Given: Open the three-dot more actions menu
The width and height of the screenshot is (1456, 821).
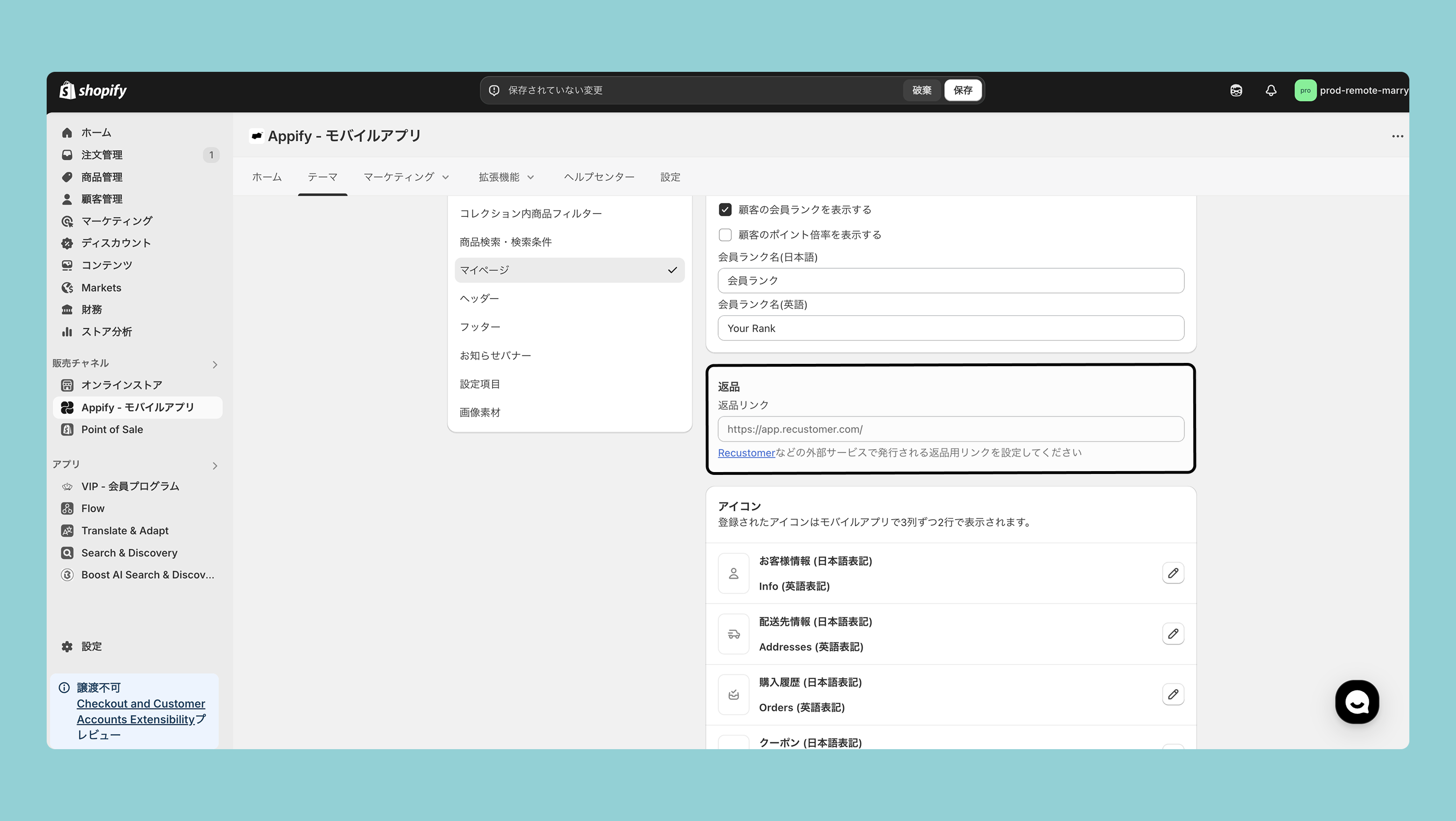Looking at the screenshot, I should 1397,136.
